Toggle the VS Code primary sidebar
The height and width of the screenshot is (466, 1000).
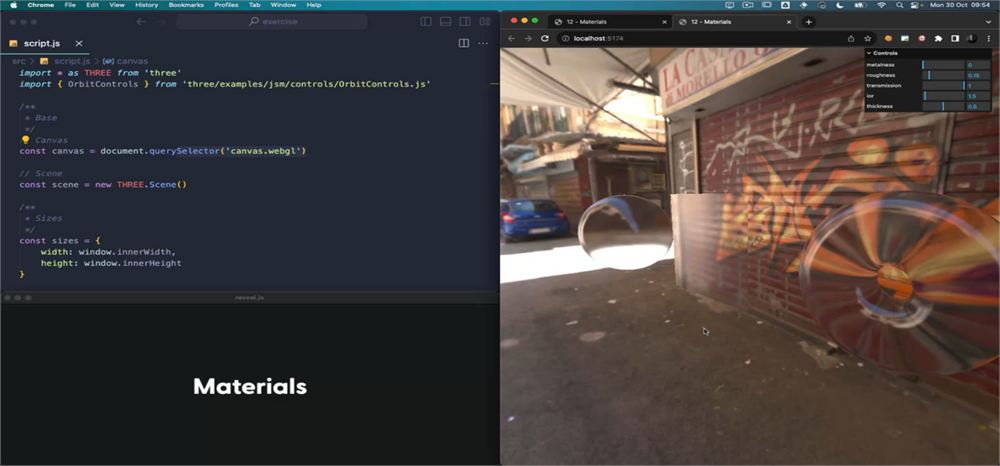point(426,22)
